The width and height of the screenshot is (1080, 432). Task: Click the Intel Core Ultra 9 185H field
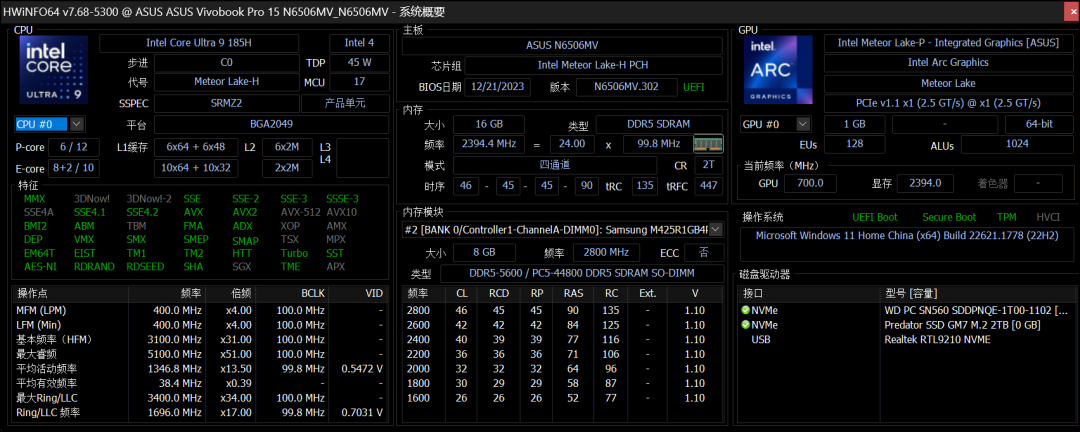click(x=199, y=43)
